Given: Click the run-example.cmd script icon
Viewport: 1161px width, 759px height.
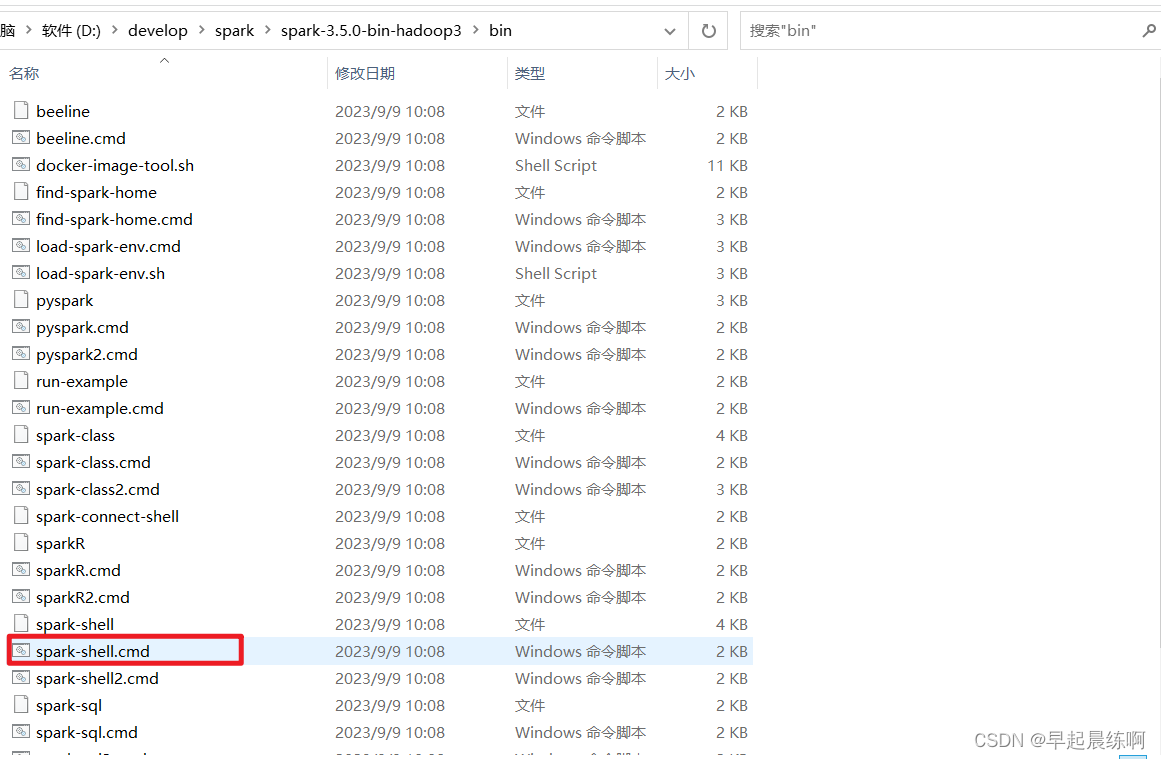Looking at the screenshot, I should [x=21, y=408].
